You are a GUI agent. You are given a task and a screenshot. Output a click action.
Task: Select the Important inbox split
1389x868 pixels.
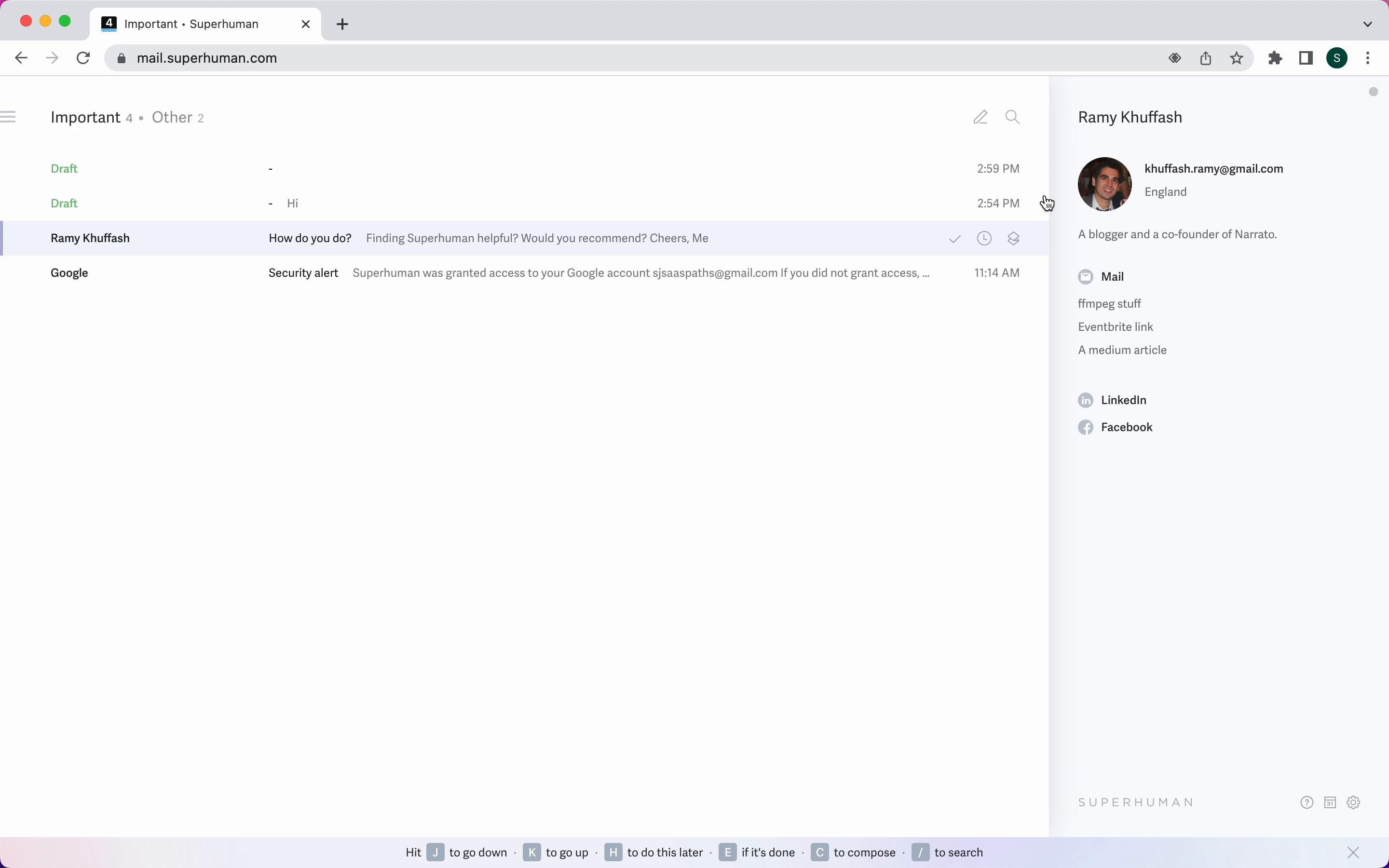85,118
